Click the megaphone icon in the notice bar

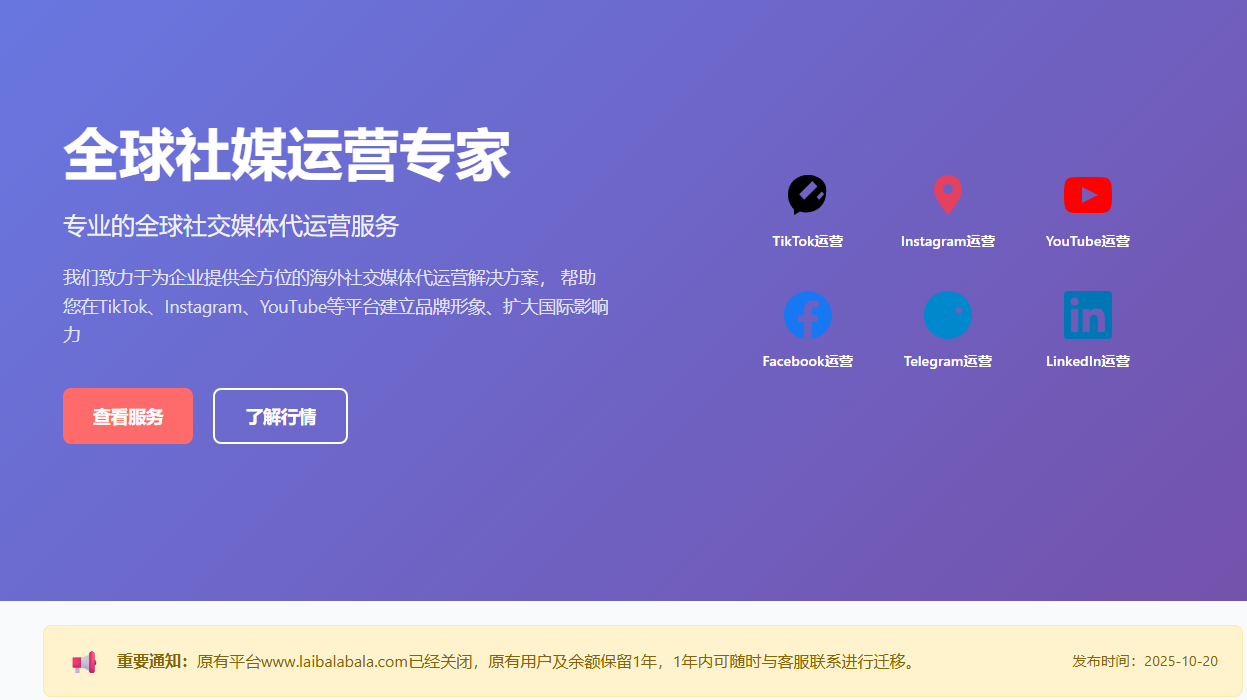(84, 661)
